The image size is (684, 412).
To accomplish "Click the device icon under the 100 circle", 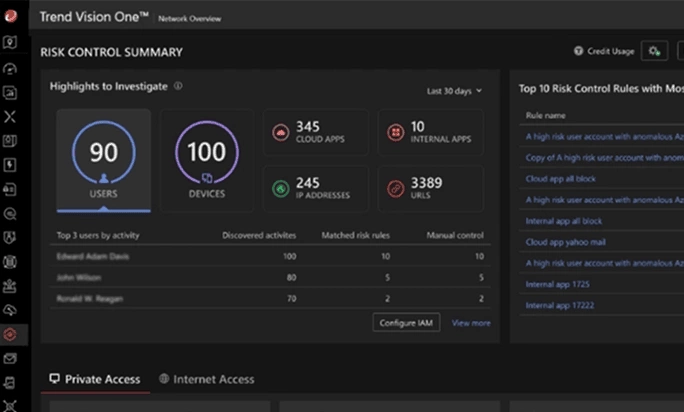I will pyautogui.click(x=207, y=178).
